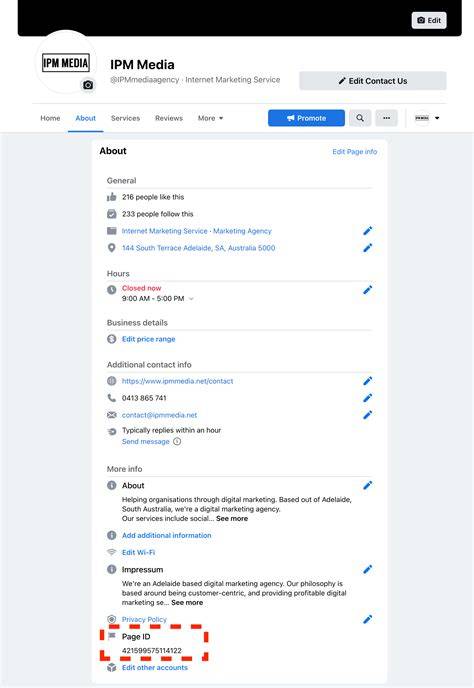
Task: Switch to the Reviews tab
Action: [169, 118]
